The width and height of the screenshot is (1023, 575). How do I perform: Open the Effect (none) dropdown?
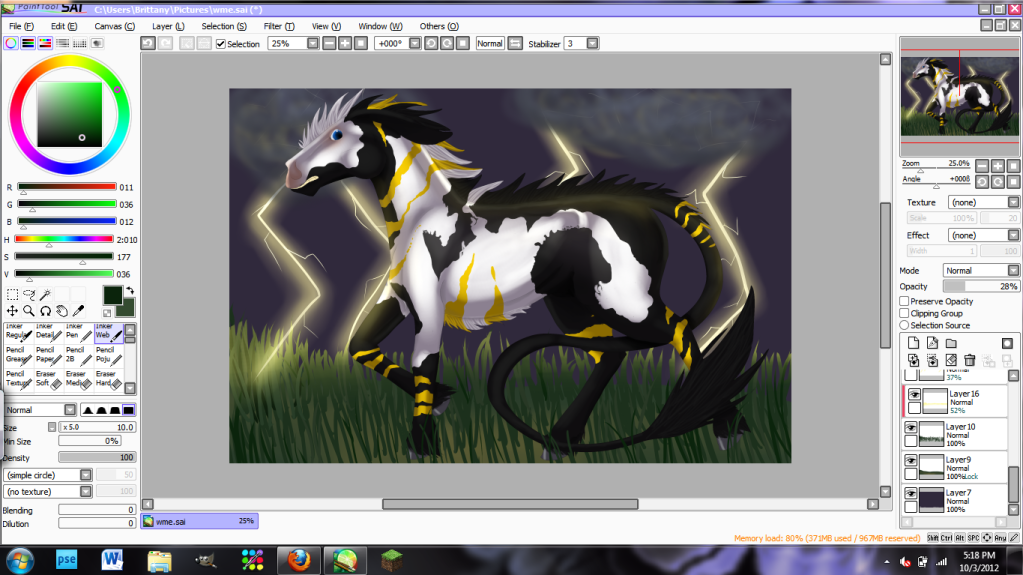click(1013, 235)
